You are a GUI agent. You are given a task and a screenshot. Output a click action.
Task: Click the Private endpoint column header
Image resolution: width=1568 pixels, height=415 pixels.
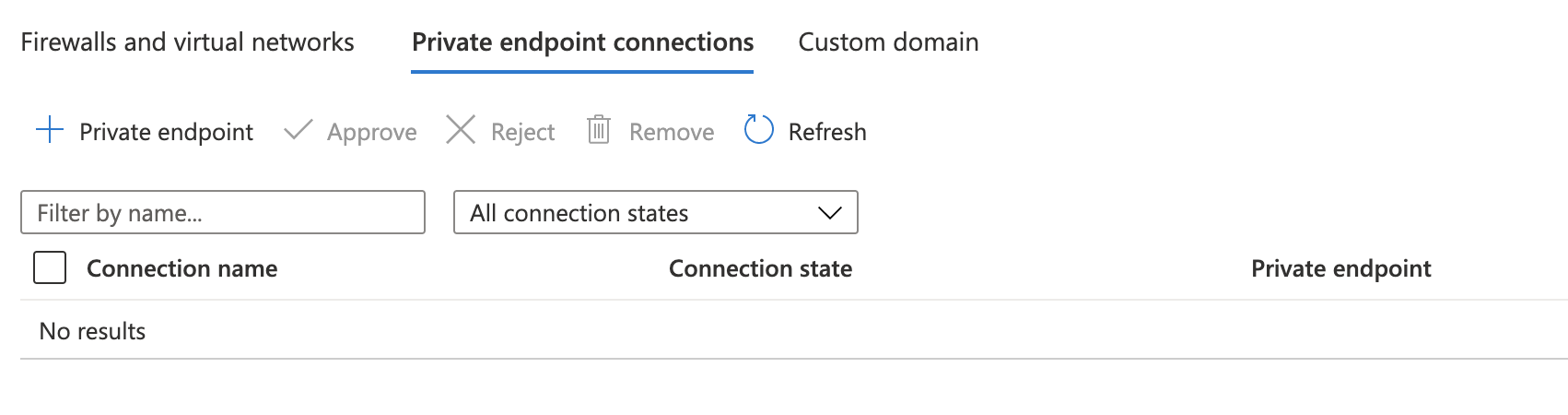click(x=1340, y=268)
